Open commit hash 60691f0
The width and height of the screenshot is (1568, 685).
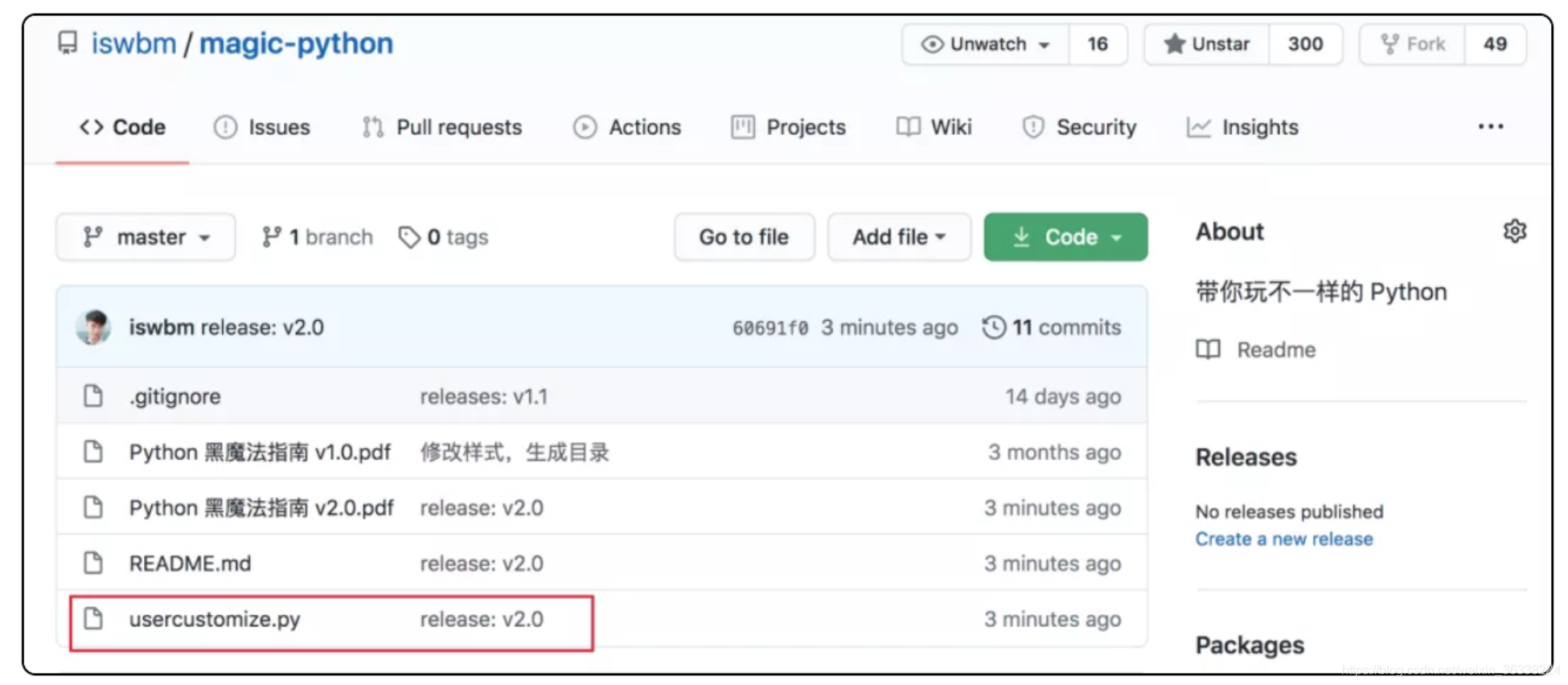tap(770, 328)
